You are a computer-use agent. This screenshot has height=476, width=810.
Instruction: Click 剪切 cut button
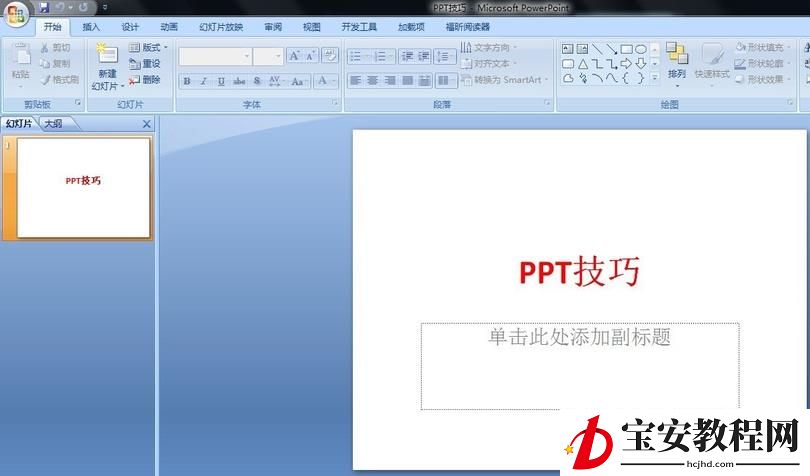click(x=55, y=48)
